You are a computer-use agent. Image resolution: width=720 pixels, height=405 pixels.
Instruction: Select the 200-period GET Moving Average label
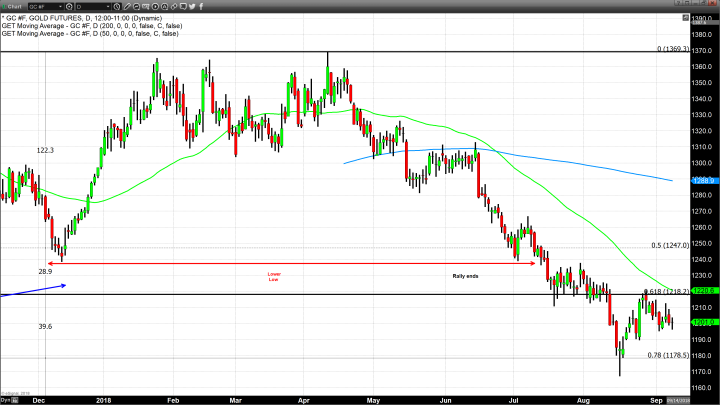90,25
